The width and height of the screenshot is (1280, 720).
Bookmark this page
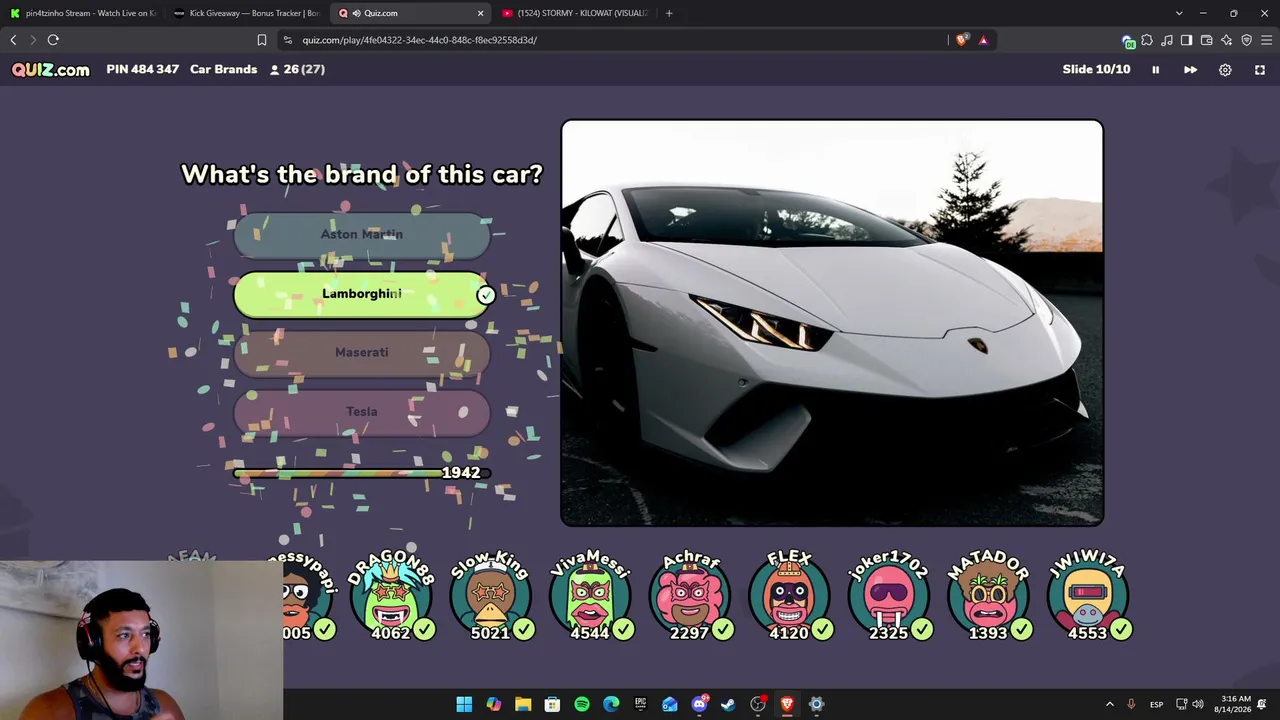262,40
